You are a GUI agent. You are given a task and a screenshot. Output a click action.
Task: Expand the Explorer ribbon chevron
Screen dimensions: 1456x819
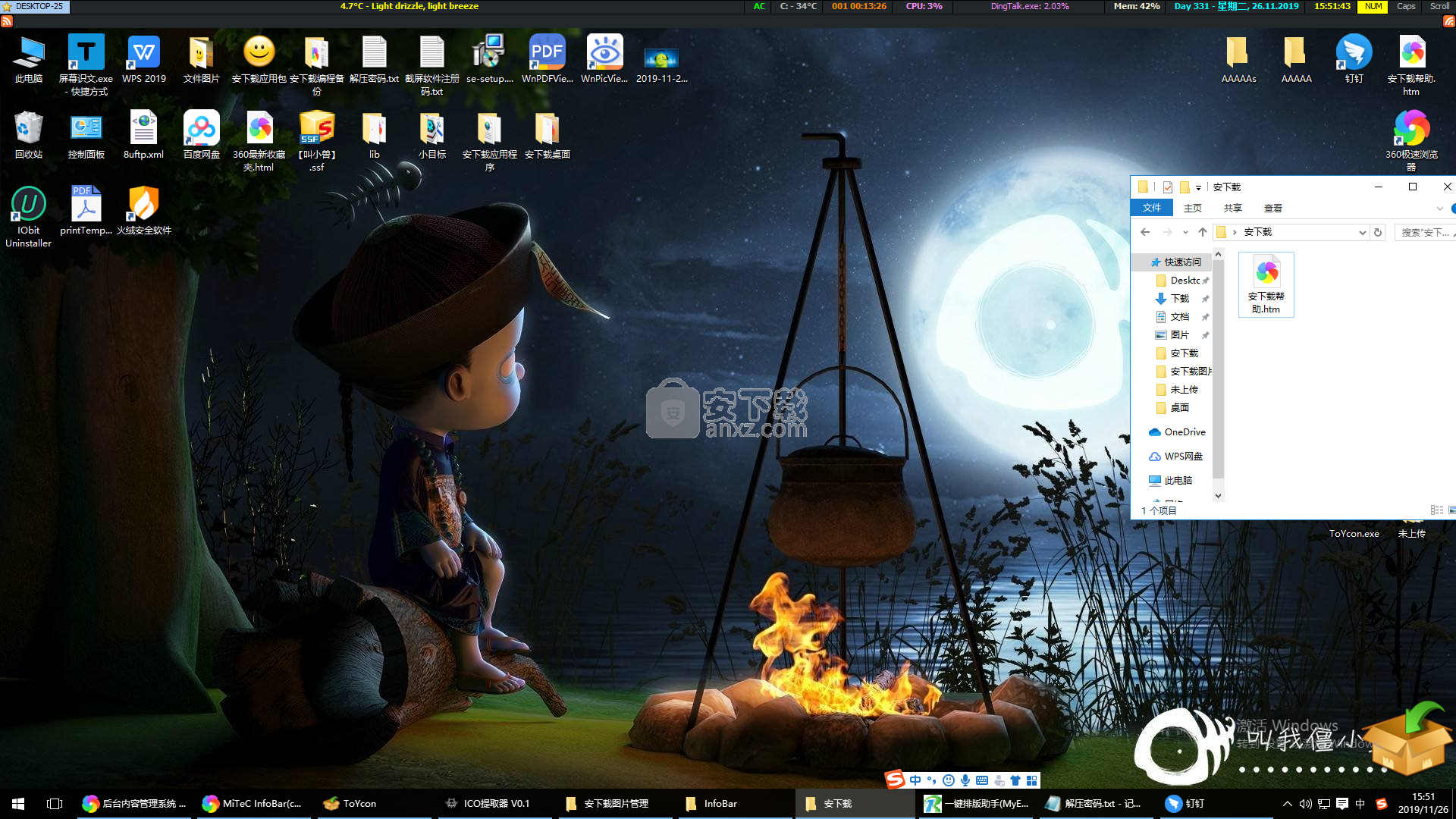click(x=1439, y=209)
